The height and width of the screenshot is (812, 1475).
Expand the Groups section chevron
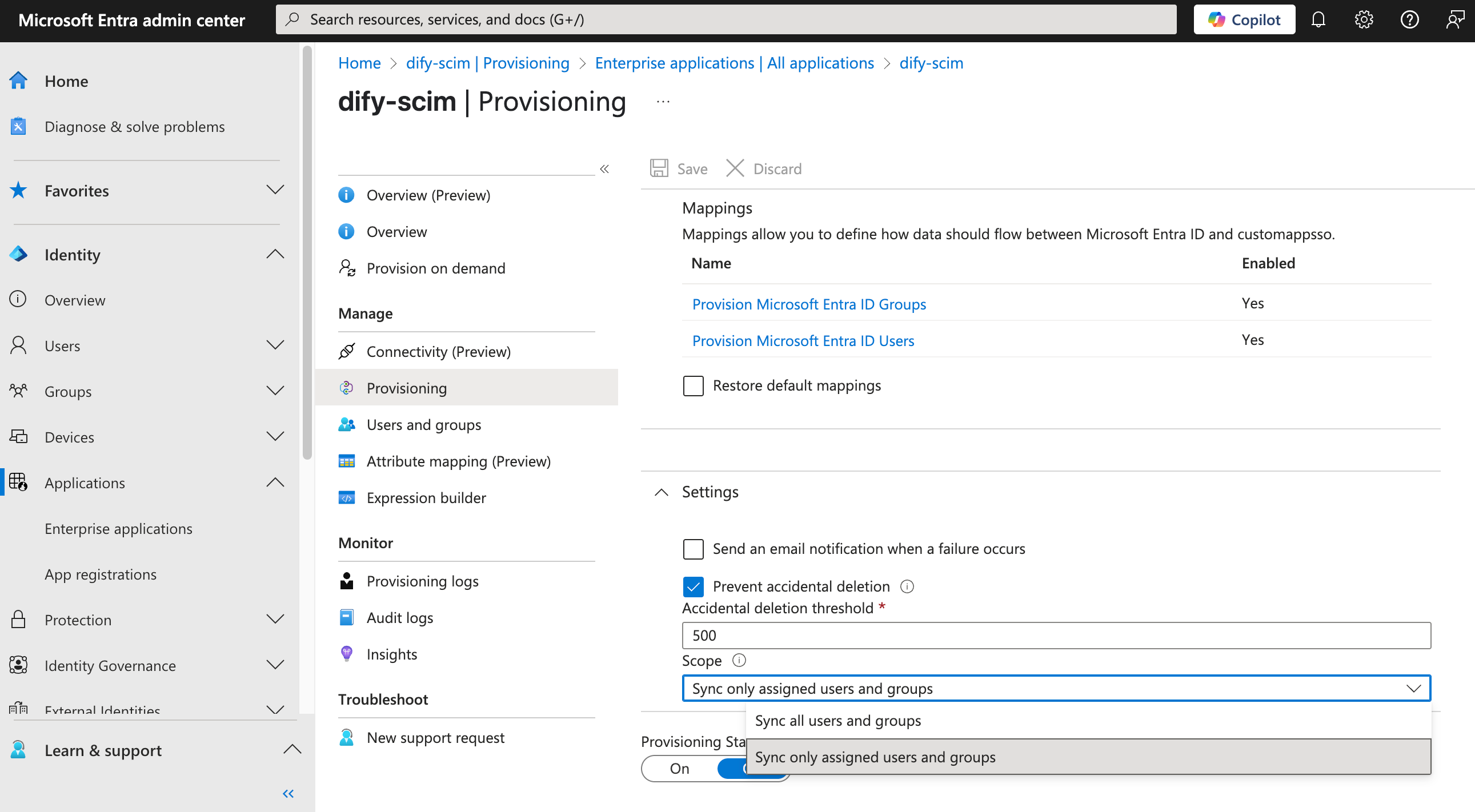275,391
